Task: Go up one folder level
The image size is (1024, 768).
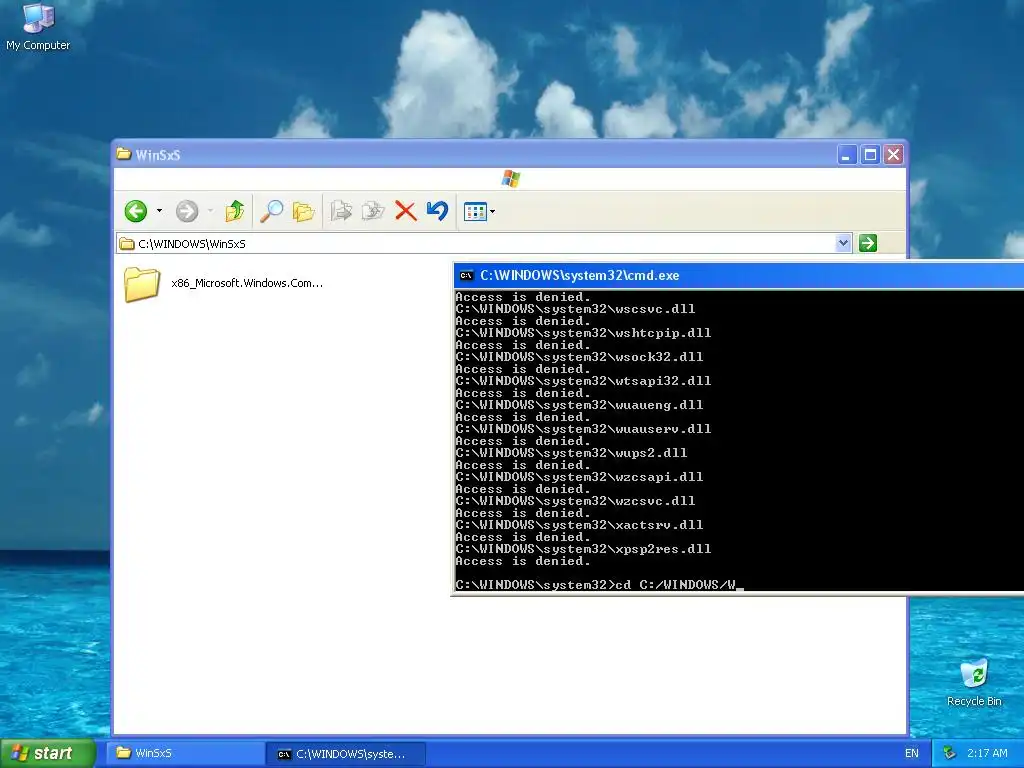Action: point(234,211)
